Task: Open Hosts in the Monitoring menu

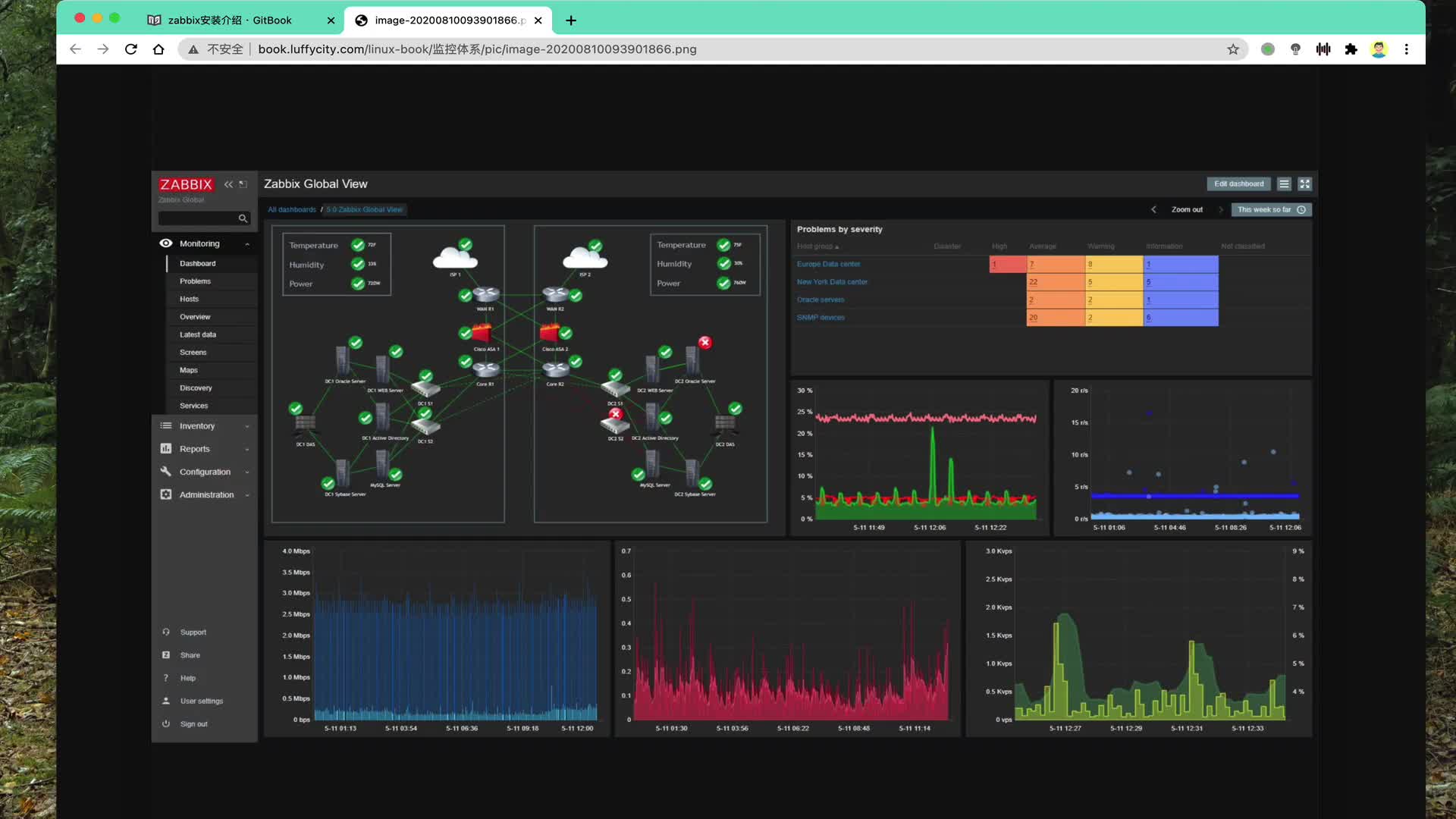Action: (189, 300)
